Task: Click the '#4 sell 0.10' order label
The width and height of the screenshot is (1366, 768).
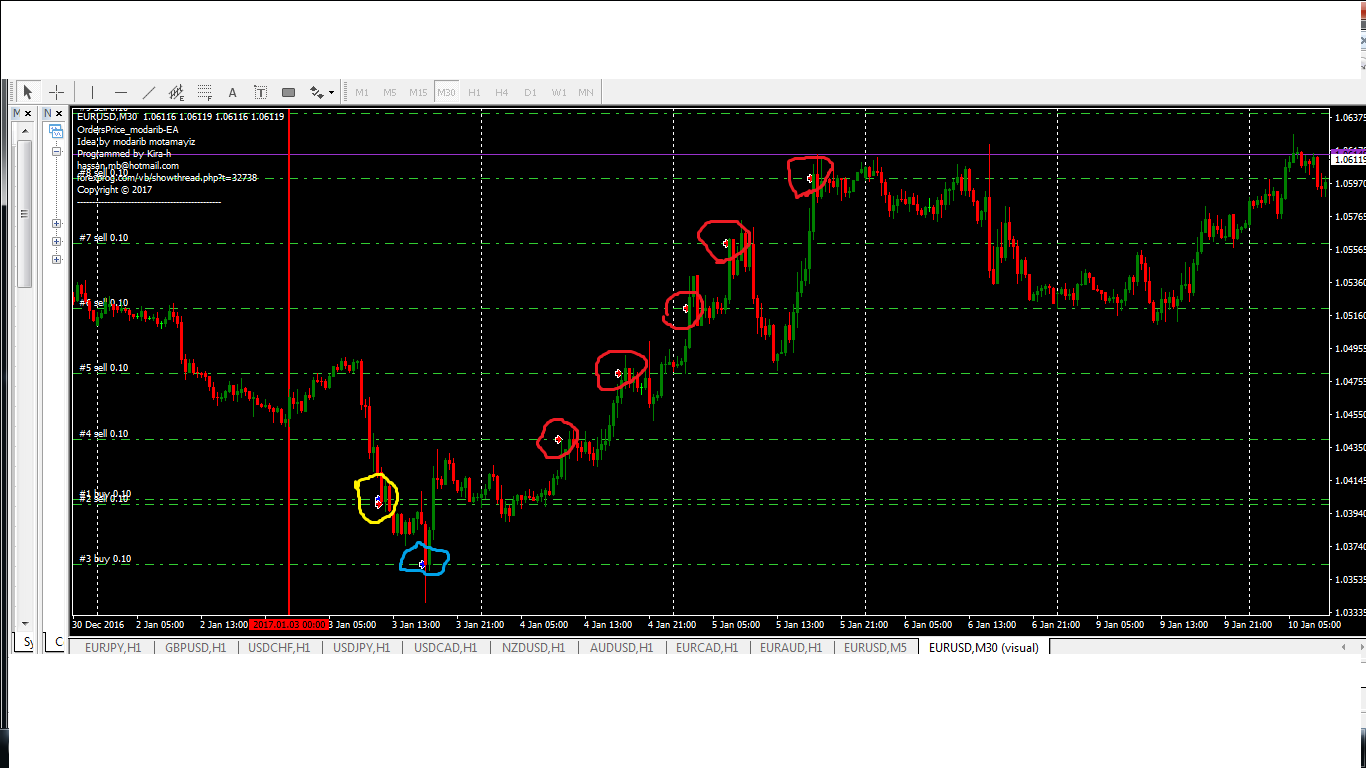Action: 103,434
